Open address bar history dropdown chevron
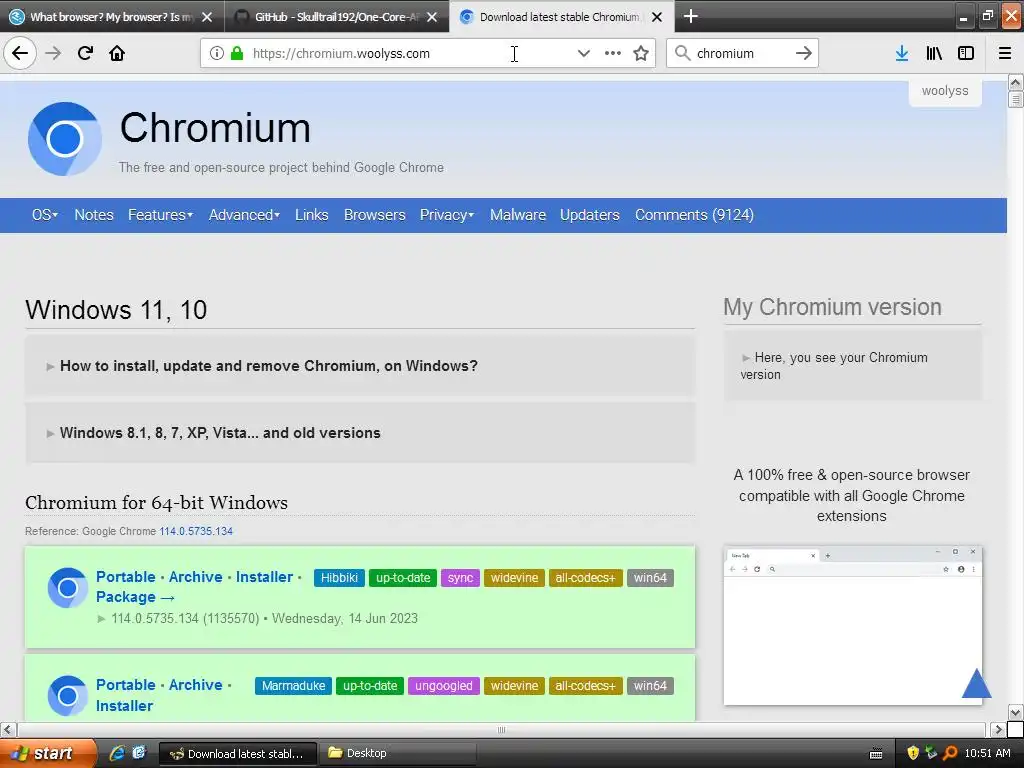1024x768 pixels. pyautogui.click(x=584, y=53)
